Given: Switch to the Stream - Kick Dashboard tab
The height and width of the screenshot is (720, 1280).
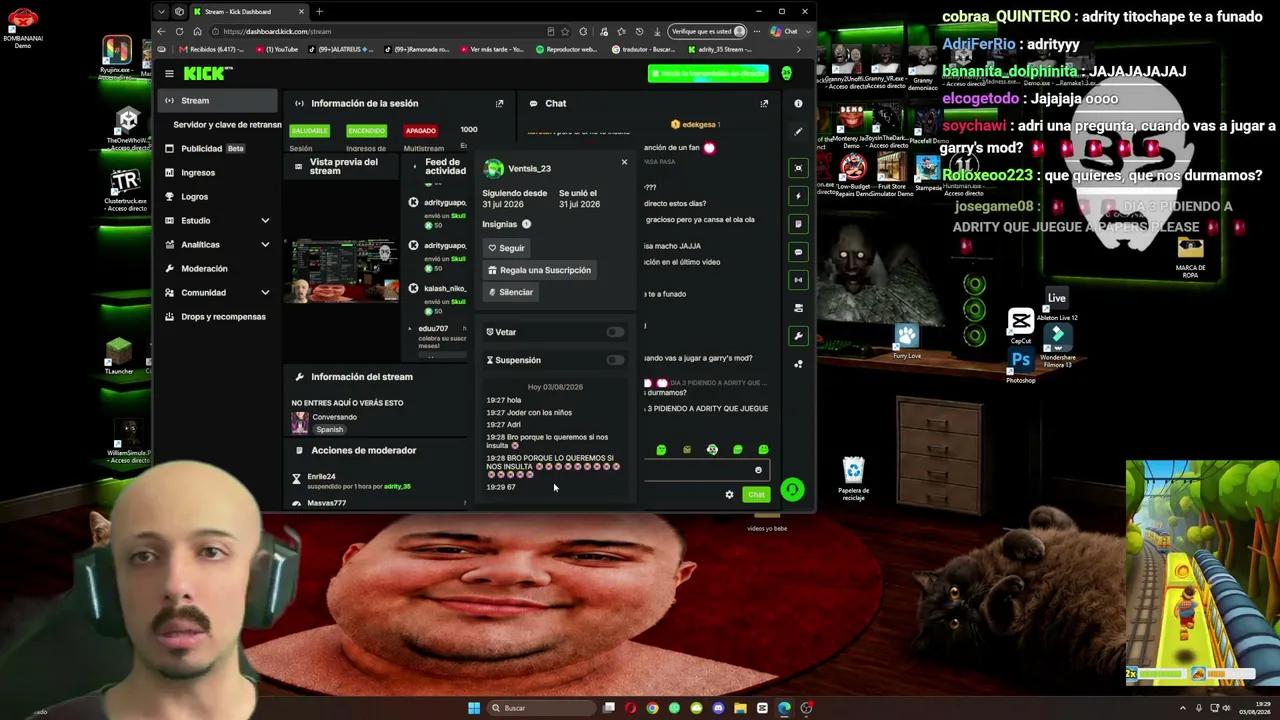Looking at the screenshot, I should click(248, 11).
